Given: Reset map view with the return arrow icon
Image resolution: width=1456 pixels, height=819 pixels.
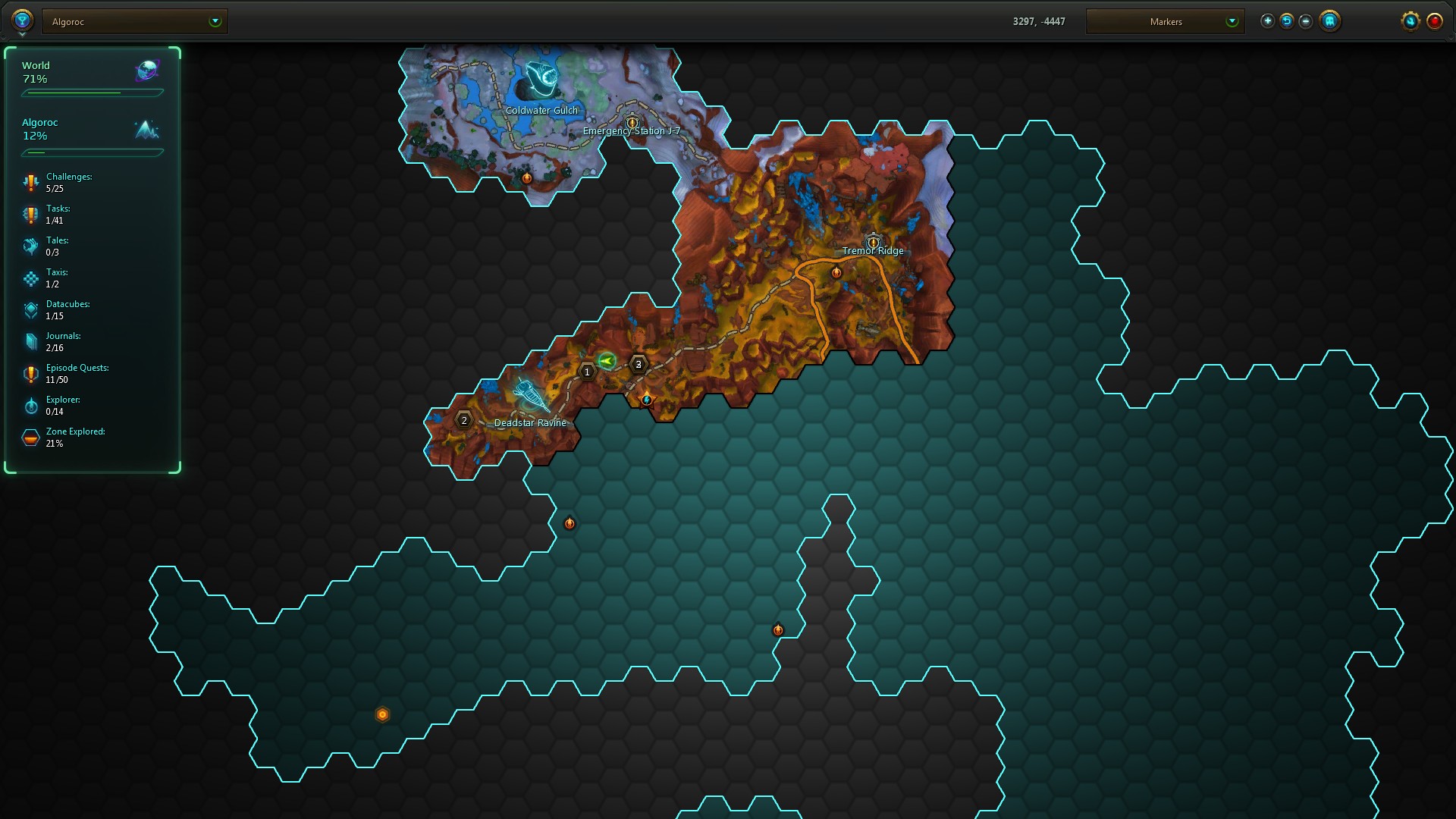Looking at the screenshot, I should point(1286,21).
